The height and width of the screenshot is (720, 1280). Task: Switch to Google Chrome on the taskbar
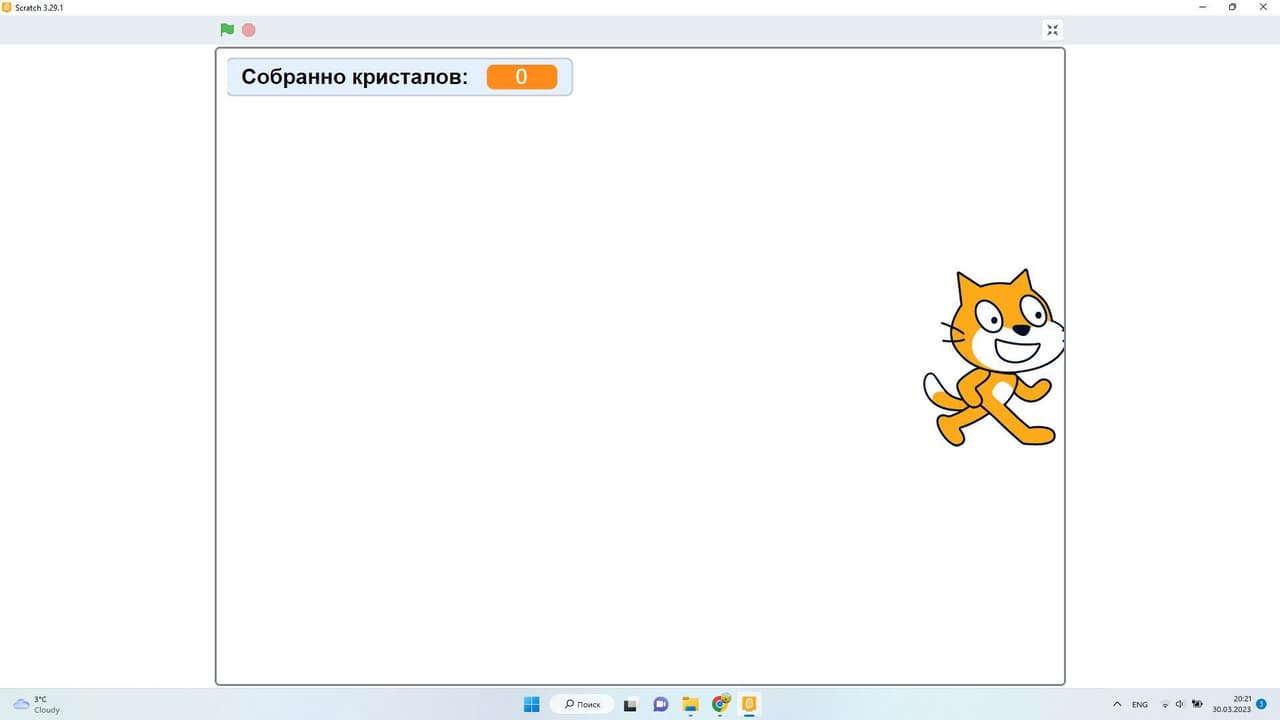pyautogui.click(x=720, y=704)
